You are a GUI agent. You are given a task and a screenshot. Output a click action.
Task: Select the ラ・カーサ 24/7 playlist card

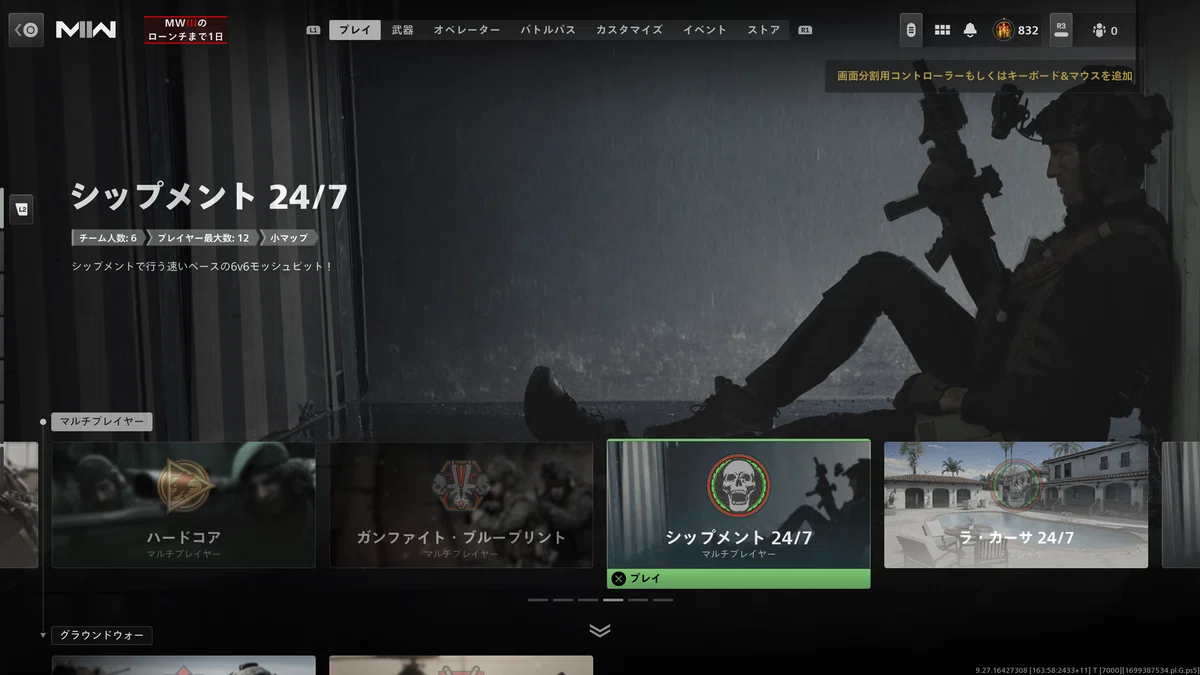[1016, 505]
